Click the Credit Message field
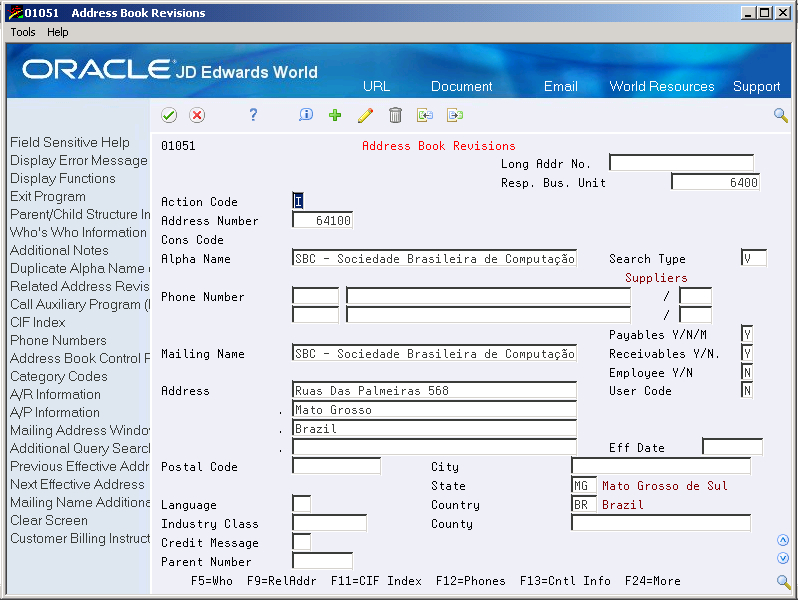Screen dimensions: 798x600 [x=301, y=542]
